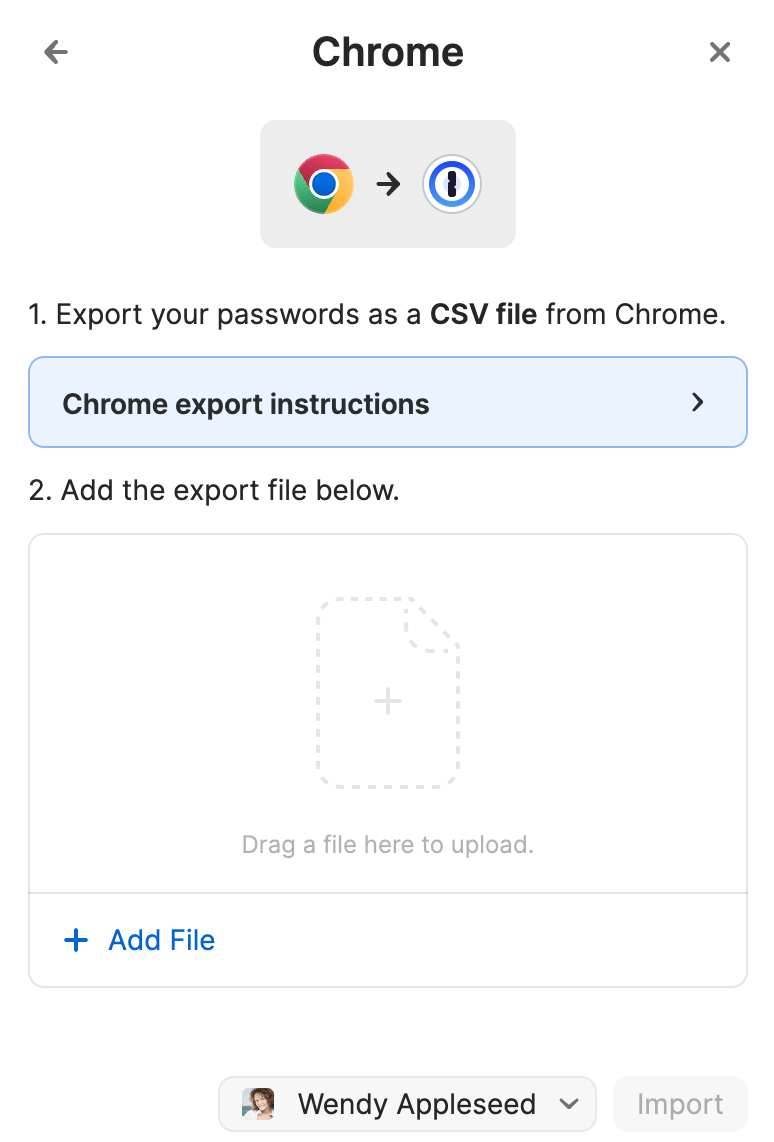Image resolution: width=774 pixels, height=1142 pixels.
Task: Click the 1Password logo icon
Action: pos(452,184)
